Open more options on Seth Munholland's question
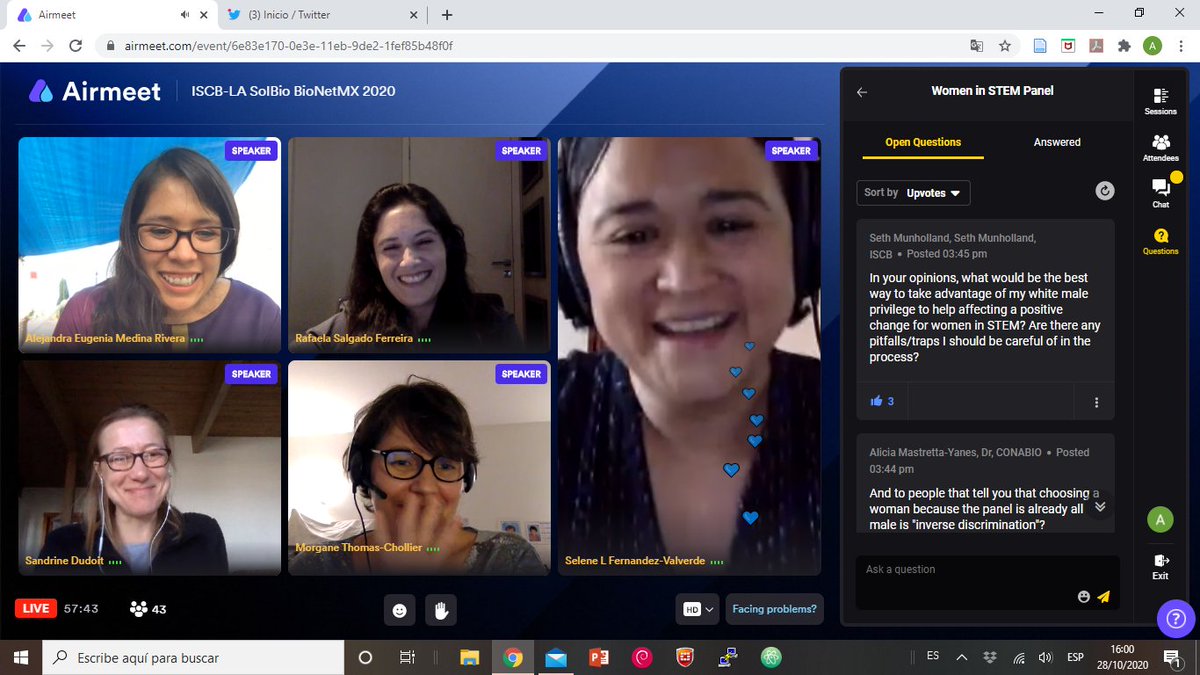This screenshot has height=675, width=1200. (x=1096, y=402)
